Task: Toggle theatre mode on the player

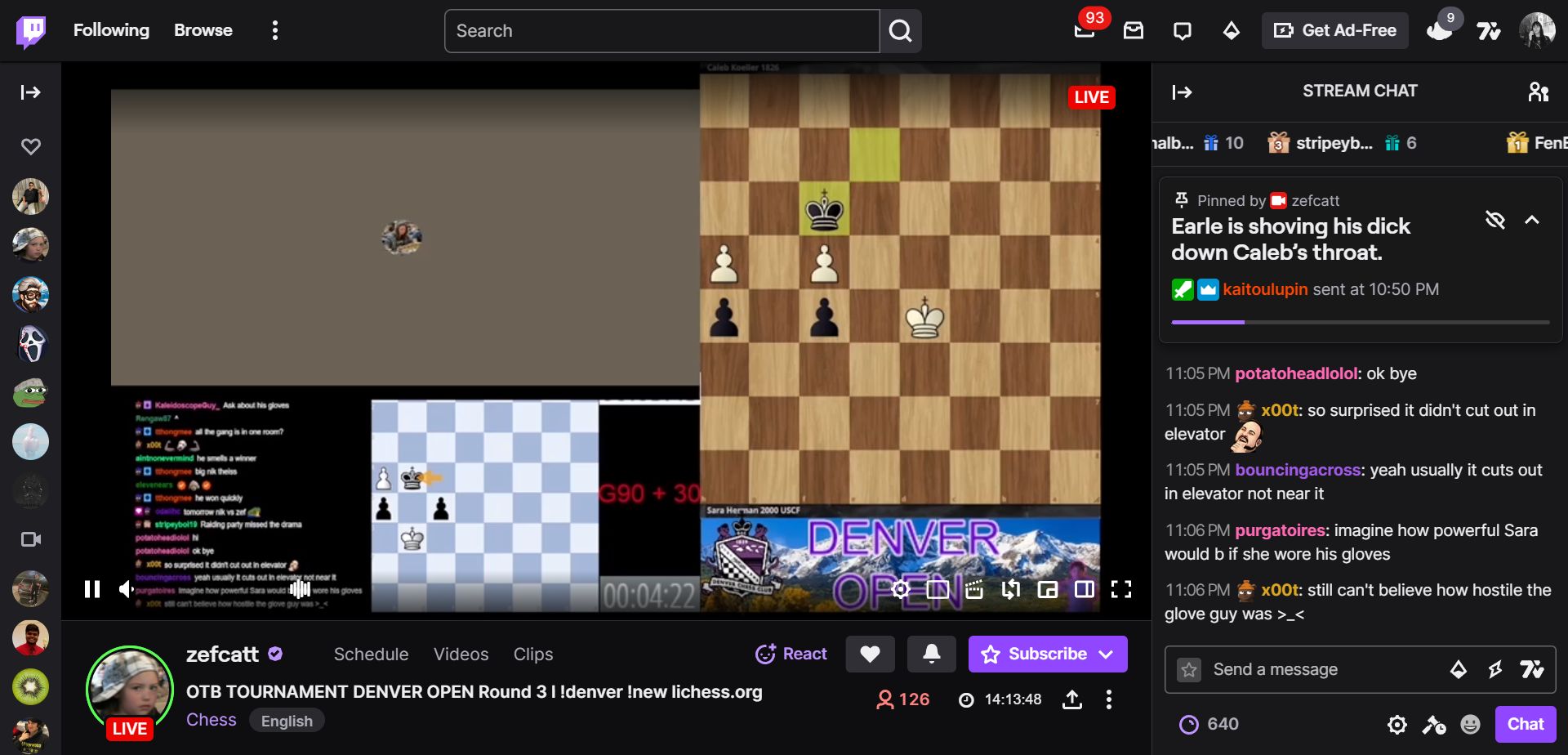Action: 1085,589
